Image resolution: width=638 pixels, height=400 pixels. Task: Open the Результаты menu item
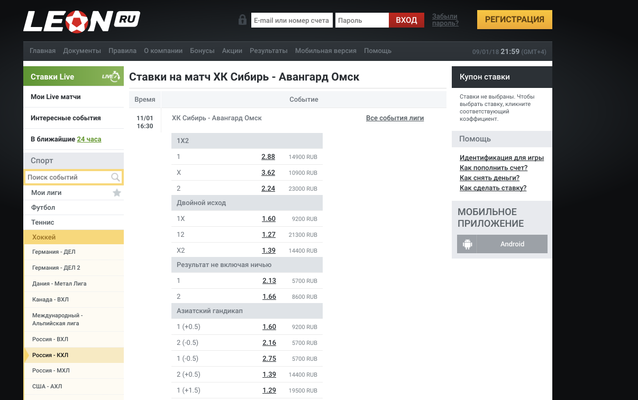click(268, 50)
